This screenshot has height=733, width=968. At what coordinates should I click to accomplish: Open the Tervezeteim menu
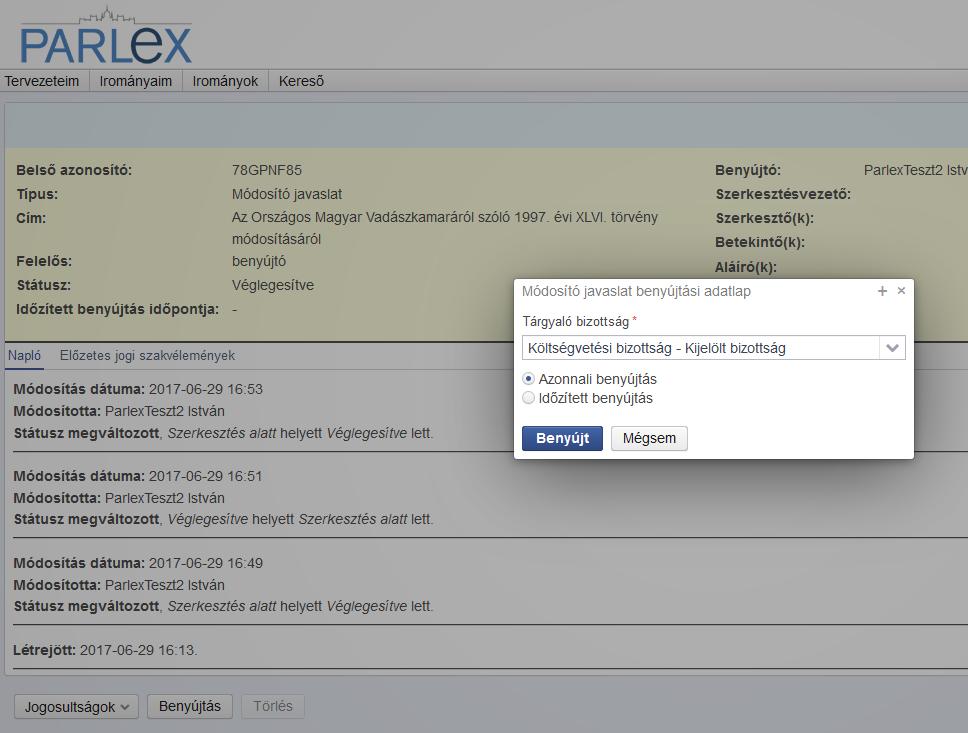tap(42, 81)
